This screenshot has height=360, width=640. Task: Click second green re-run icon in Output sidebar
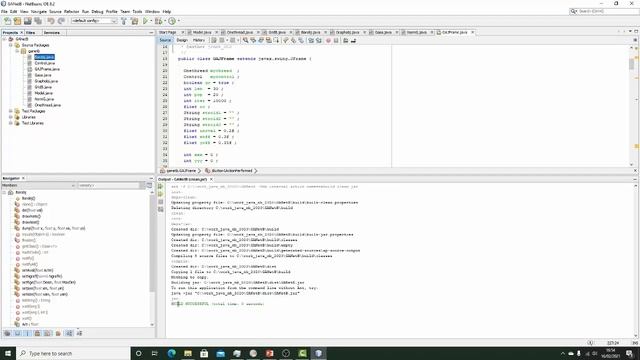pyautogui.click(x=161, y=194)
